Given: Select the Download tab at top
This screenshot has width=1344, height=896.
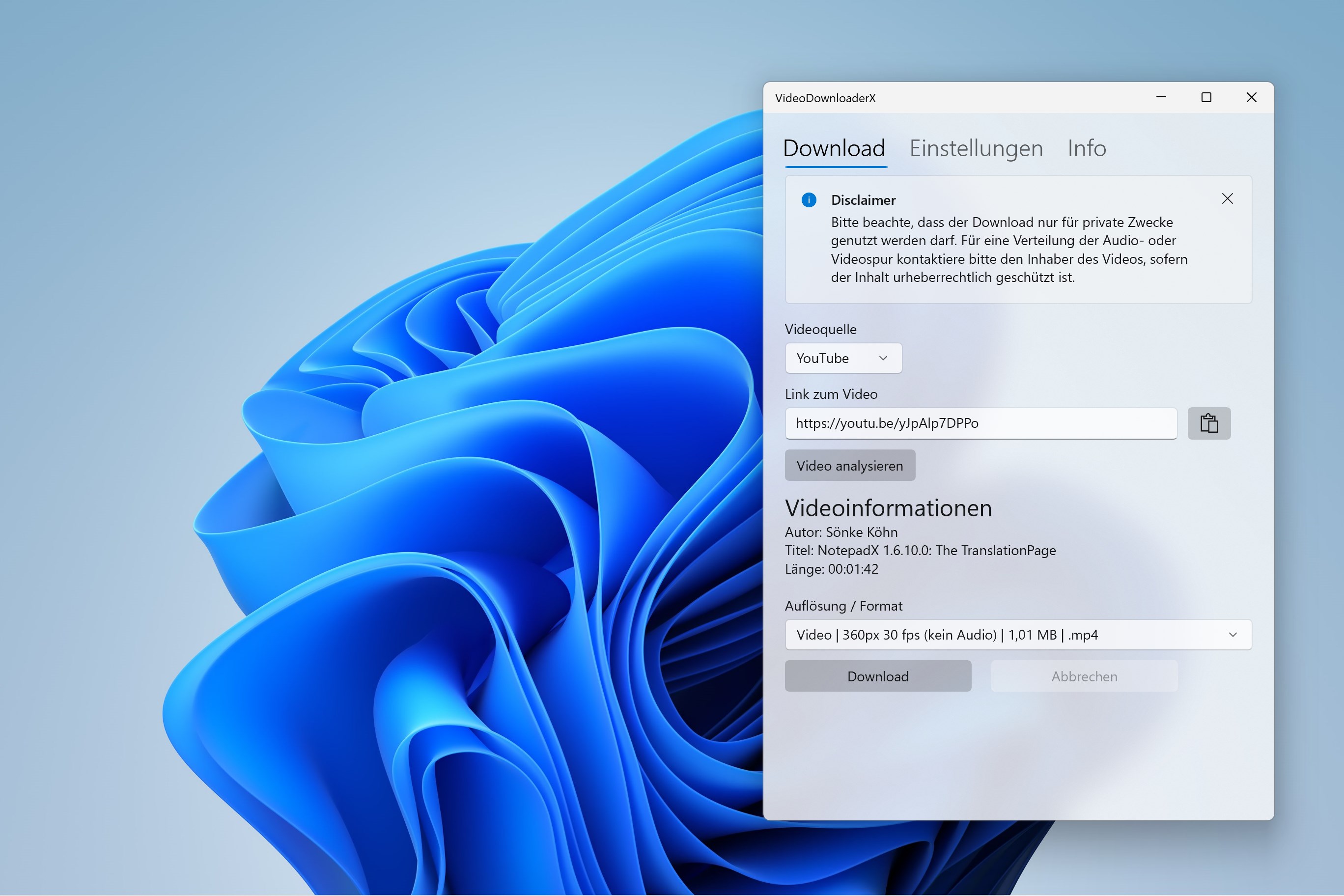Looking at the screenshot, I should coord(834,148).
